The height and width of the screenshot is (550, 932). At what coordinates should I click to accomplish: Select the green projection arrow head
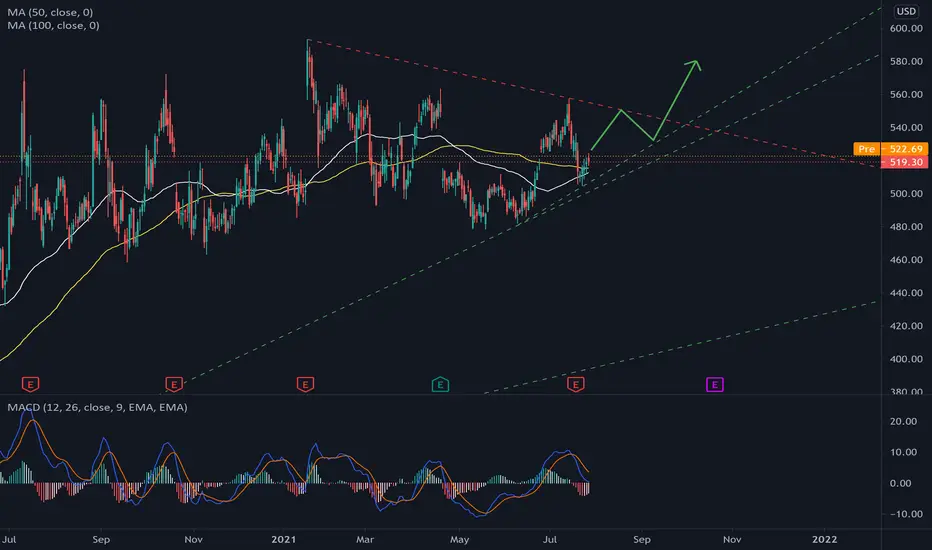point(694,65)
